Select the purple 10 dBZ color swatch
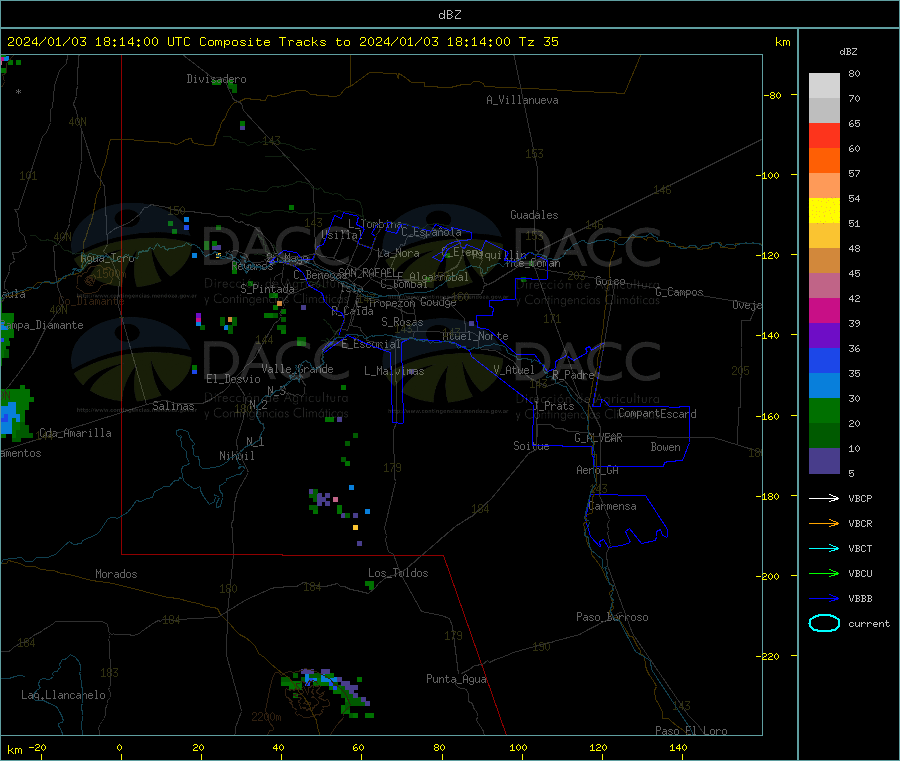The height and width of the screenshot is (761, 900). (824, 461)
